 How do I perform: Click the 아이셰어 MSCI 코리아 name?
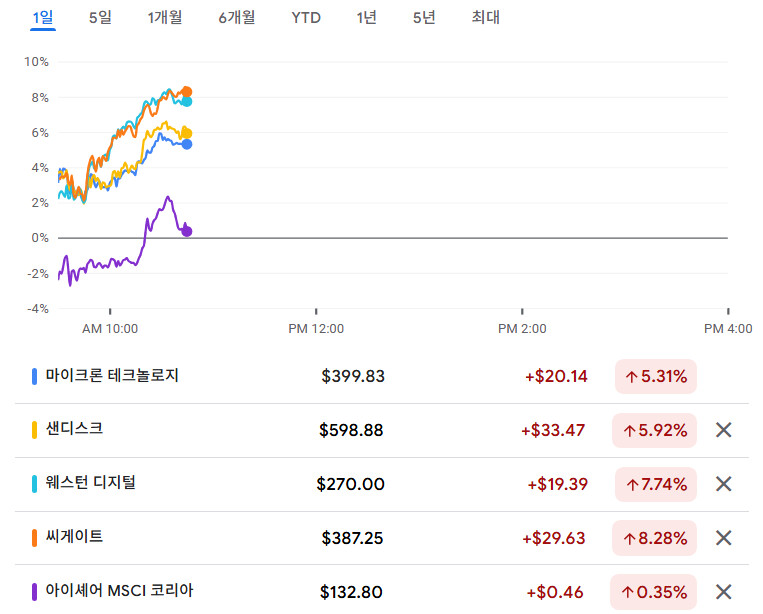(119, 591)
